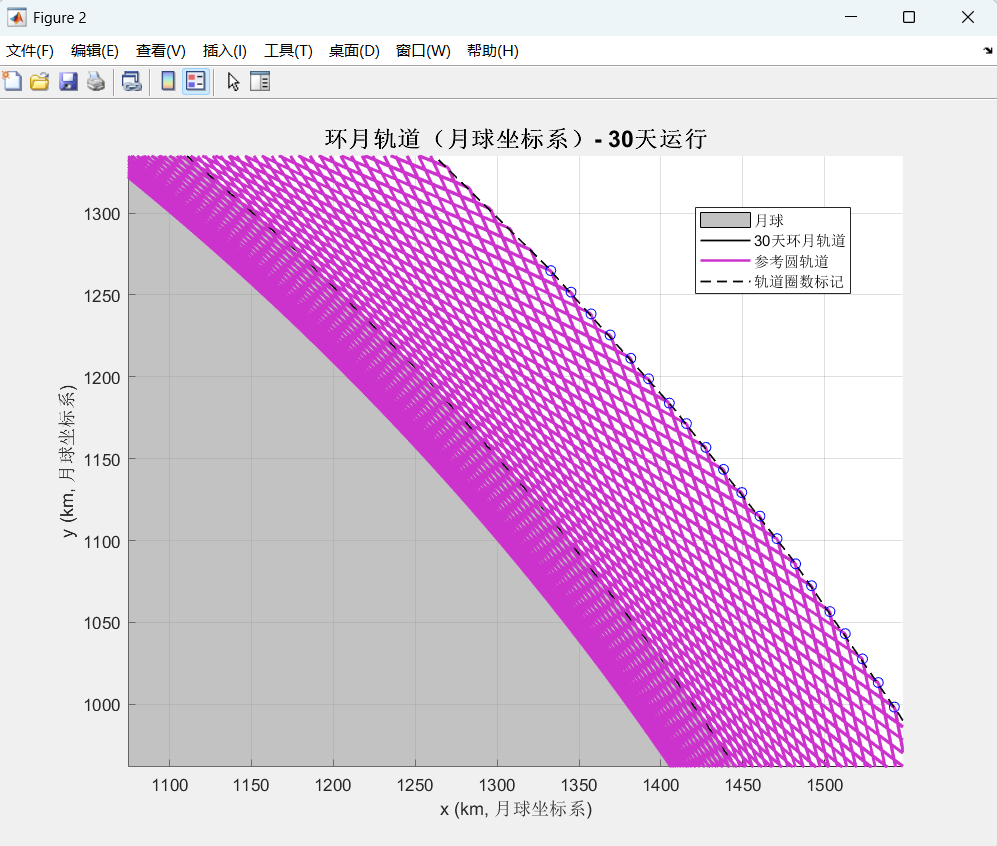The image size is (997, 846).
Task: Select the 轨道圈数标记 legend entry text
Action: pos(799,282)
